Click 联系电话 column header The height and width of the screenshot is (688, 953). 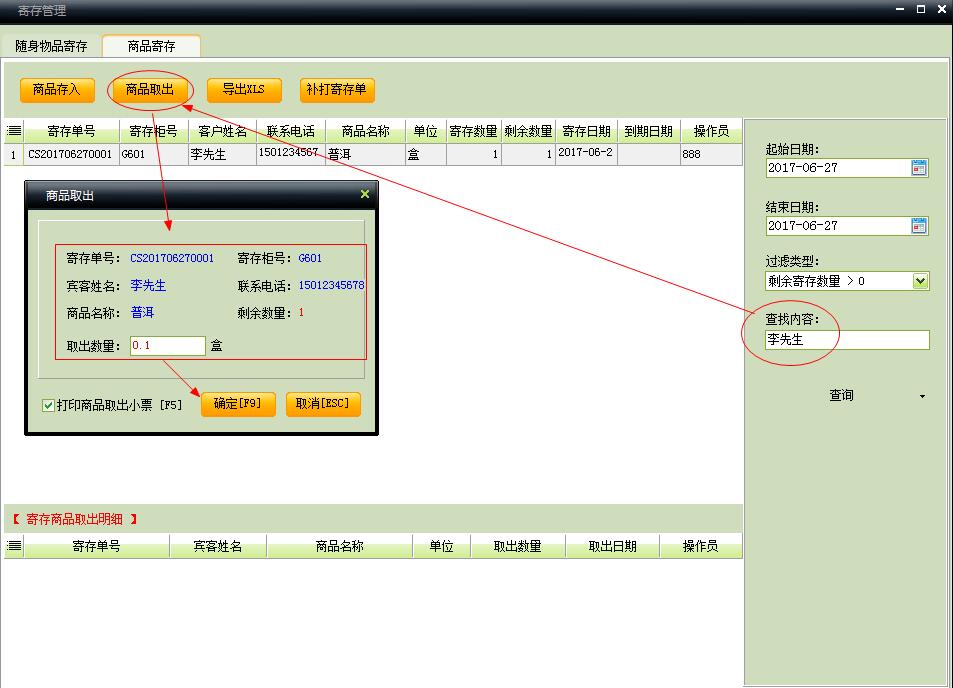tap(291, 131)
